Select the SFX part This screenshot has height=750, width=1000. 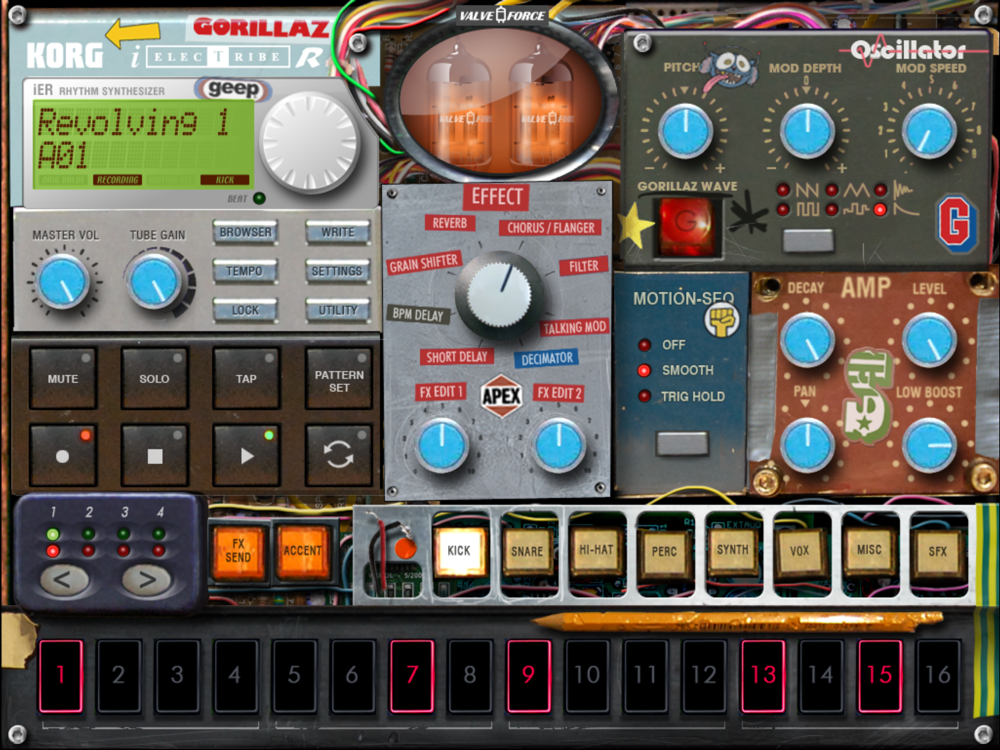937,550
